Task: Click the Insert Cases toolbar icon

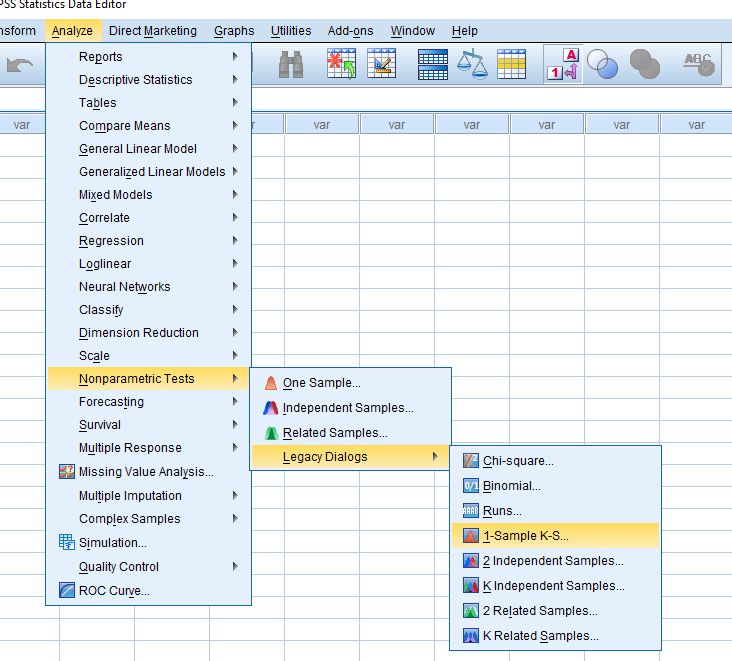Action: (x=341, y=63)
